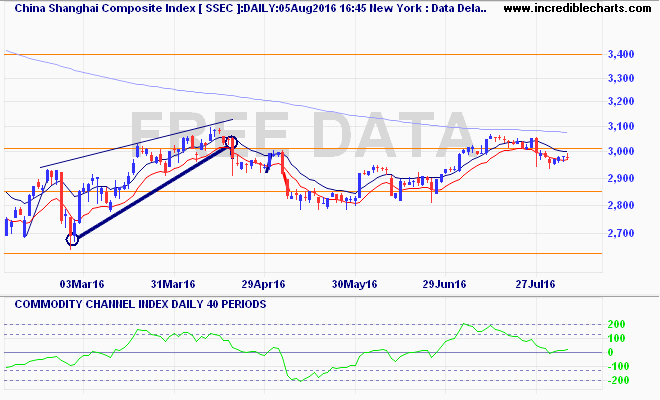Screen dimensions: 660x400
Task: Select the thick blue rising trendline
Action: pyautogui.click(x=150, y=191)
